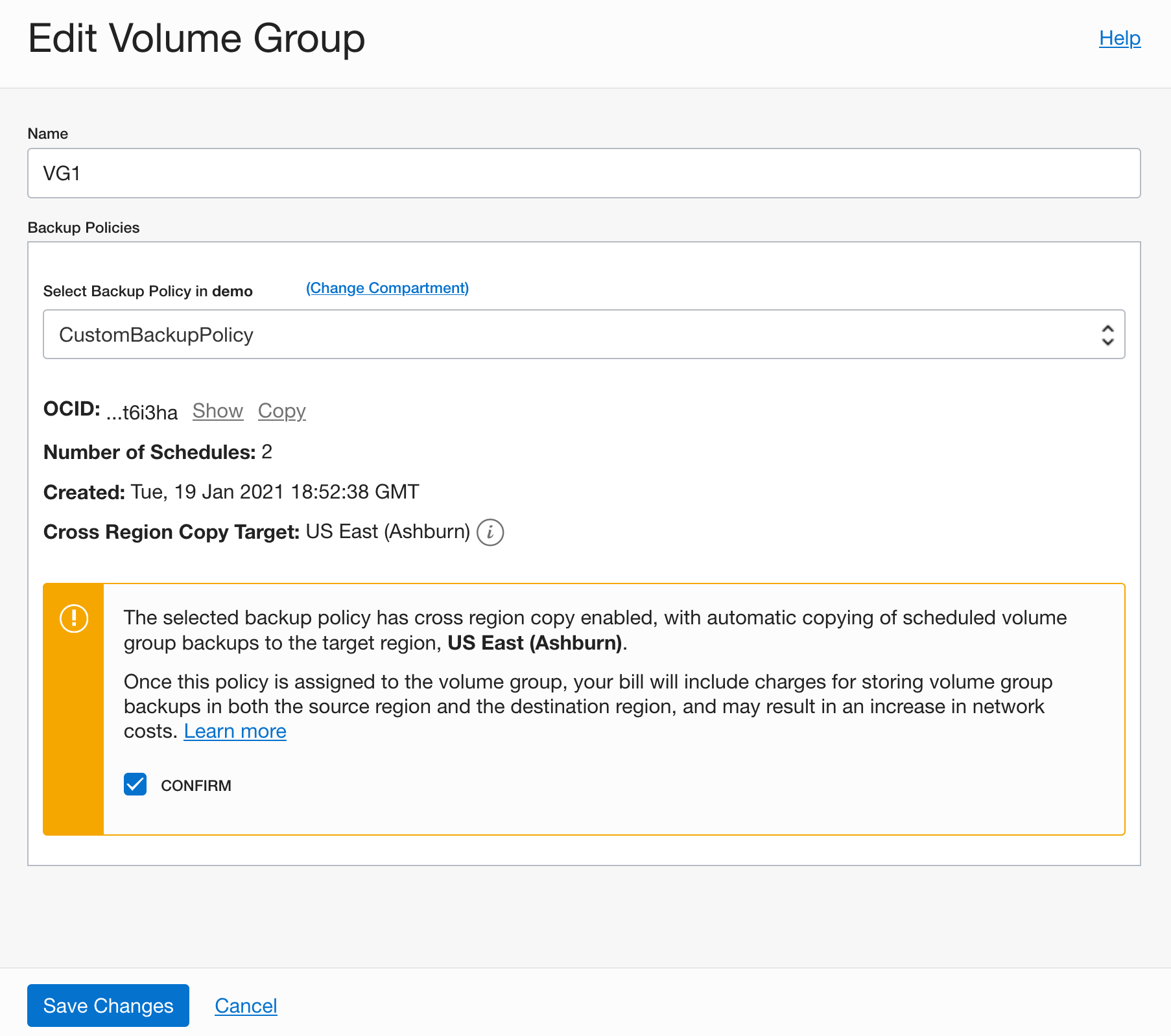Screen dimensions: 1171x1036
Task: Click the warning exclamation icon in the alert banner
Action: (73, 618)
